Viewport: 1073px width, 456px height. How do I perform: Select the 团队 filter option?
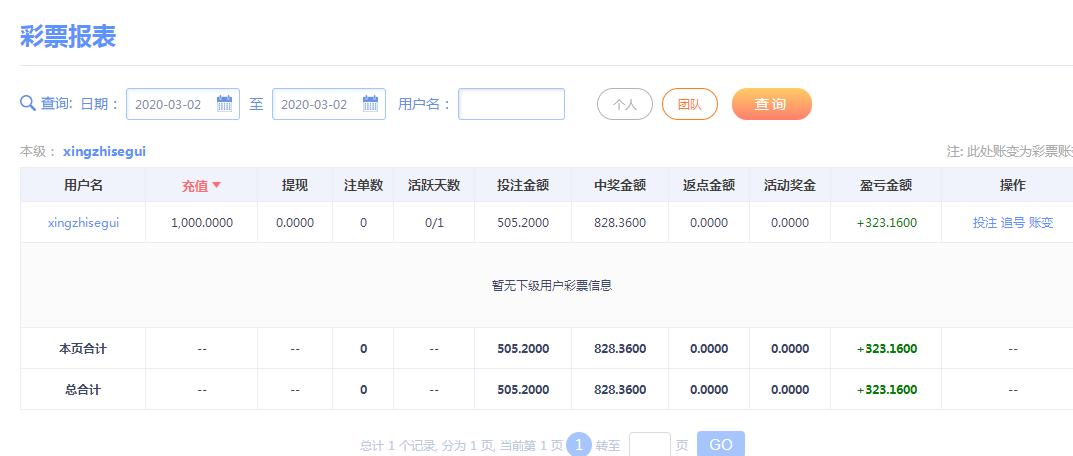point(690,104)
